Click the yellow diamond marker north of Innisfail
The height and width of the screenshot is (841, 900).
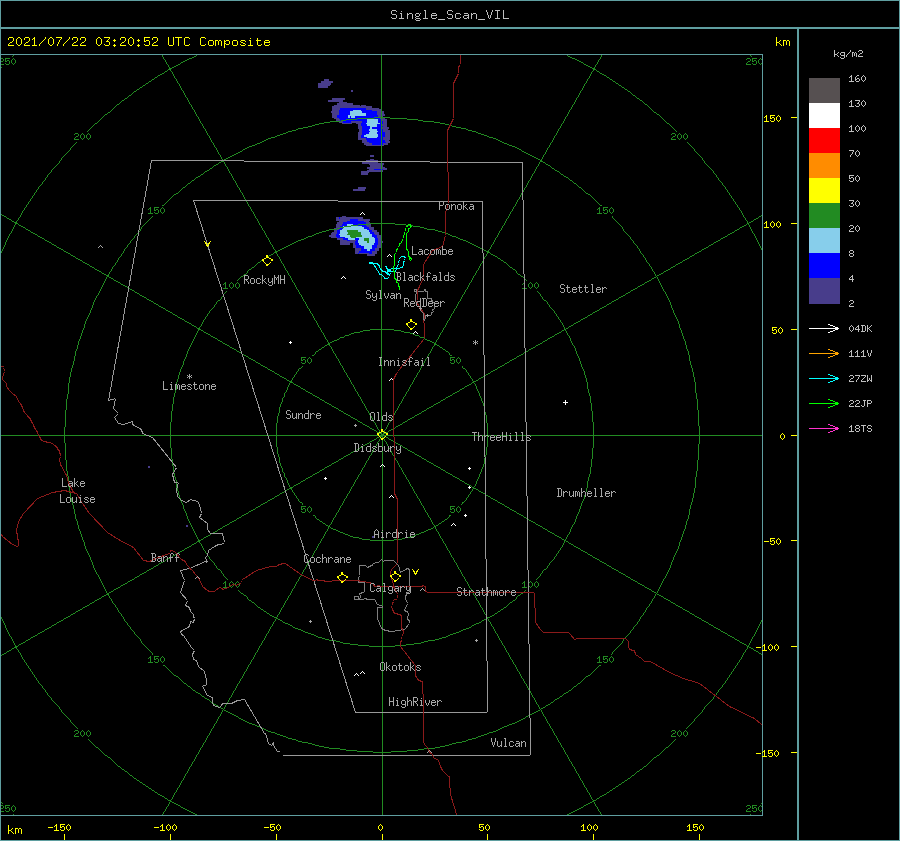(412, 325)
